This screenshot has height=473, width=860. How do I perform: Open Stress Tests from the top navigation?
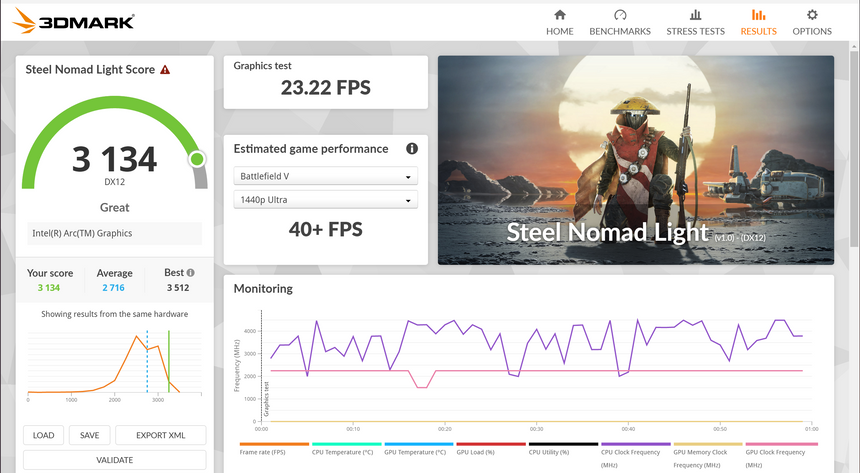pyautogui.click(x=695, y=22)
